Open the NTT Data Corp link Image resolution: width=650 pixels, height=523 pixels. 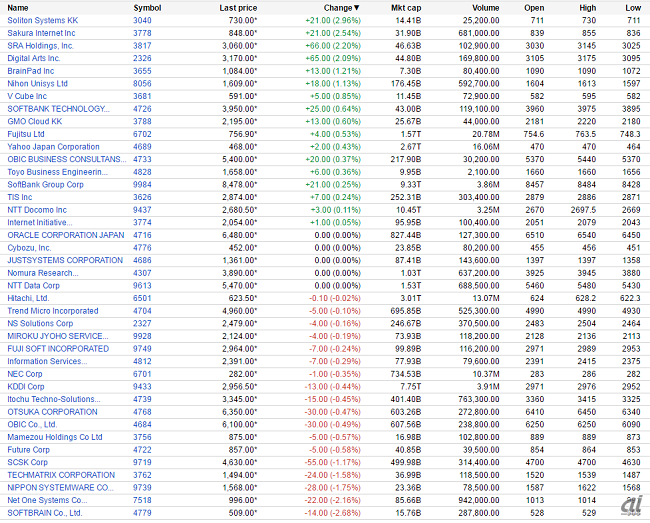(x=34, y=286)
